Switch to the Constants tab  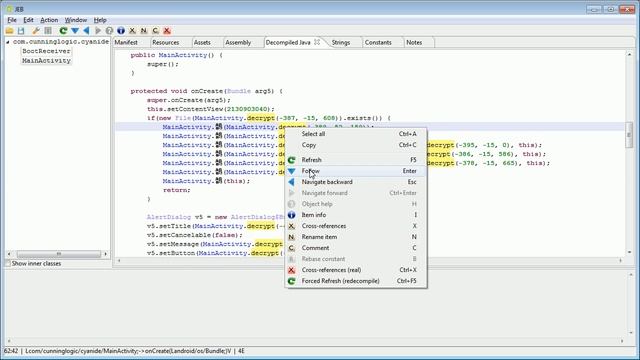378,42
